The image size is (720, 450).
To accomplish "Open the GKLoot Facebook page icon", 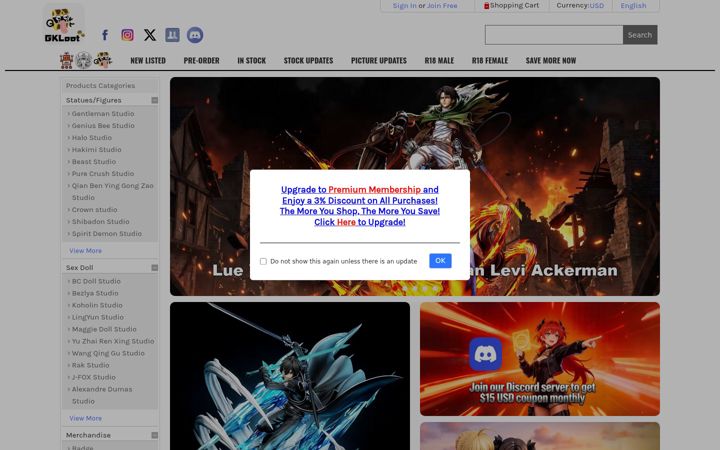I will pos(105,35).
